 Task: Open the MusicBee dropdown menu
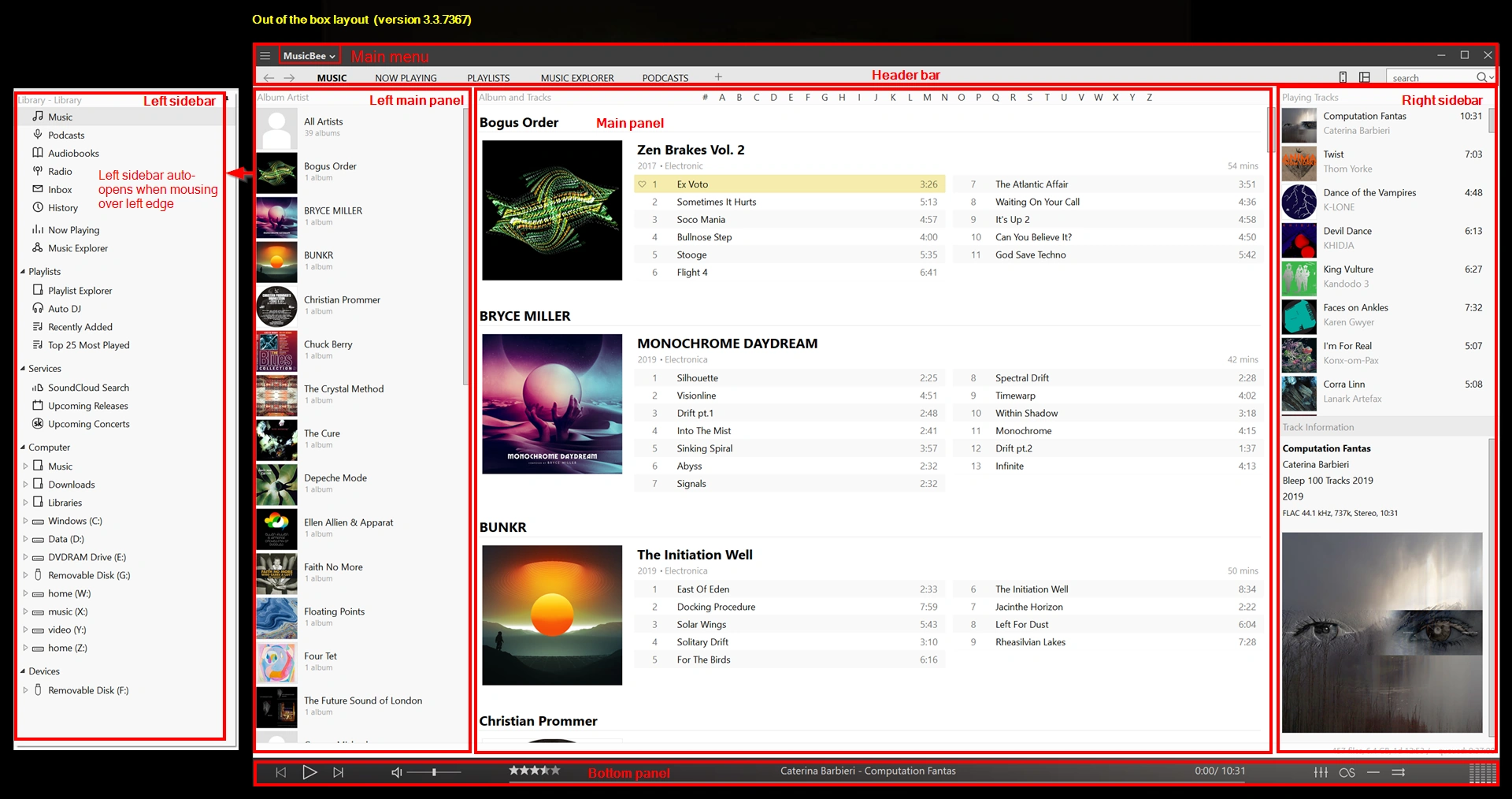point(308,55)
